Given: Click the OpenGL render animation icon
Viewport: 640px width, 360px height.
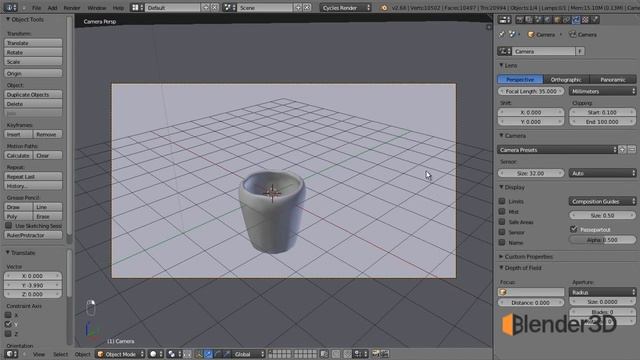Looking at the screenshot, I should [x=384, y=354].
